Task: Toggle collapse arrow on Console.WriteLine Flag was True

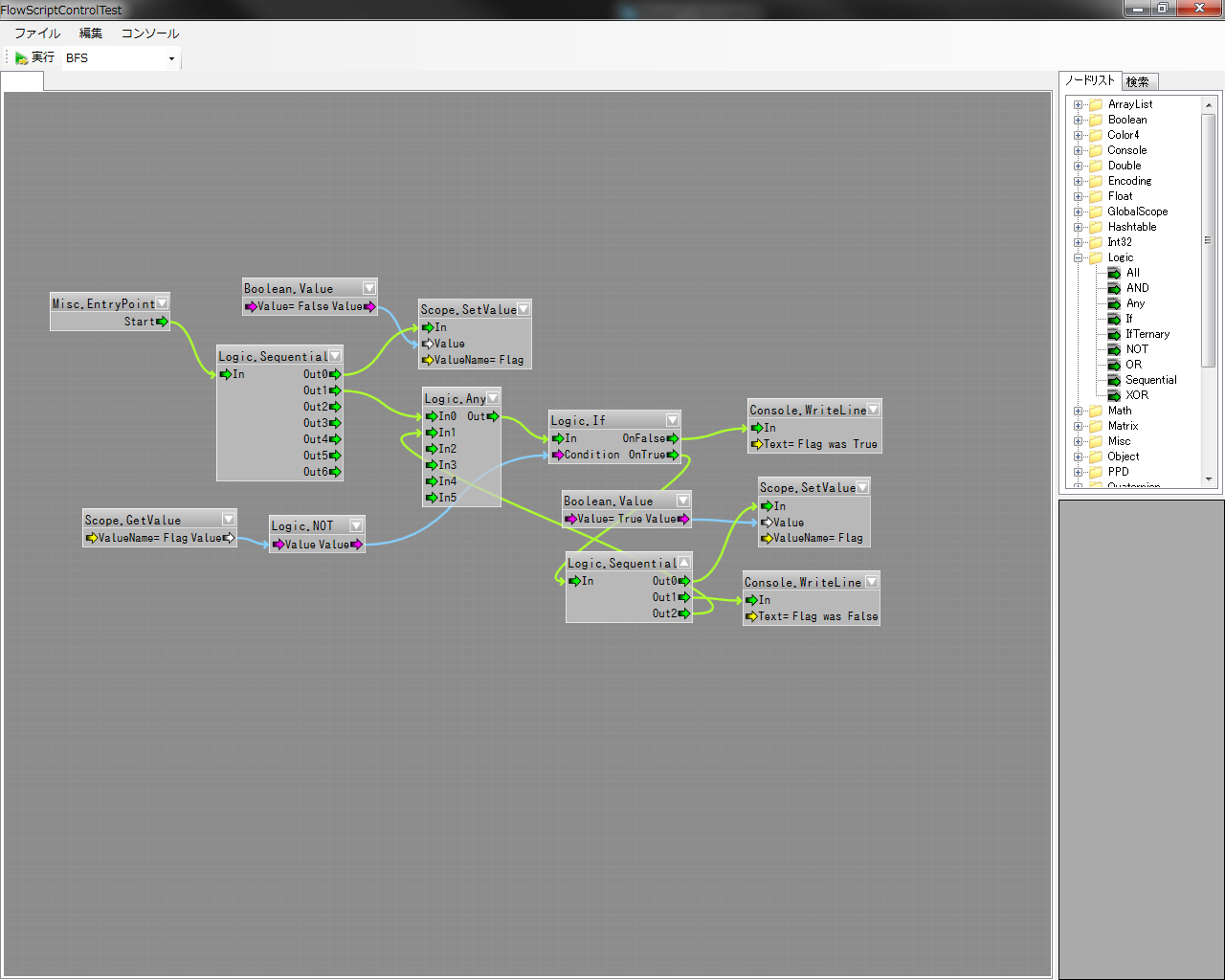Action: tap(873, 410)
